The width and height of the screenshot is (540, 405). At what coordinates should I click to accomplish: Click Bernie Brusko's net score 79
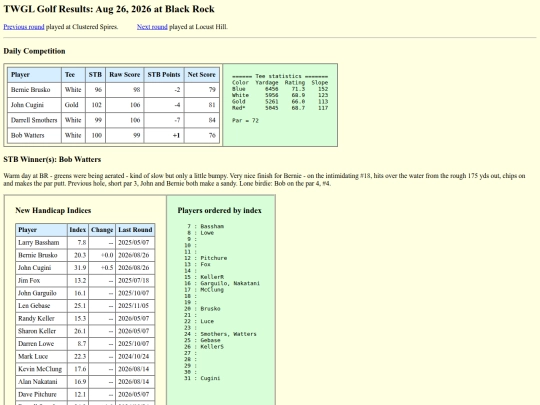click(201, 90)
